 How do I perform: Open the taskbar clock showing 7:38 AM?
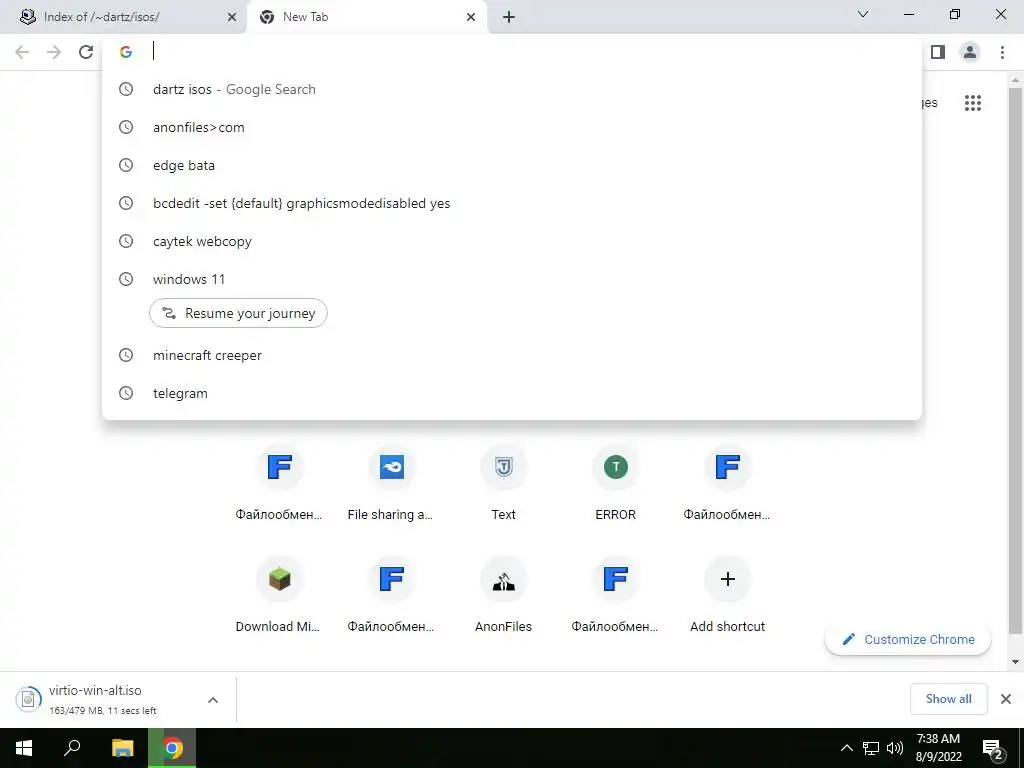(938, 748)
